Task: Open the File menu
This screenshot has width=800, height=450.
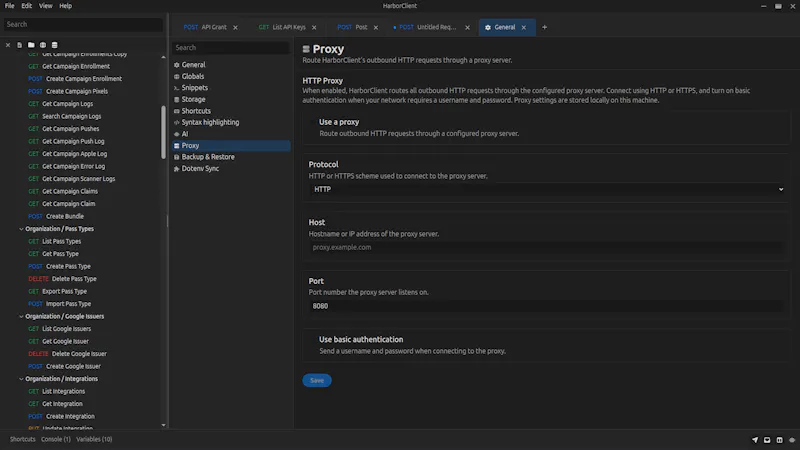Action: coord(10,6)
